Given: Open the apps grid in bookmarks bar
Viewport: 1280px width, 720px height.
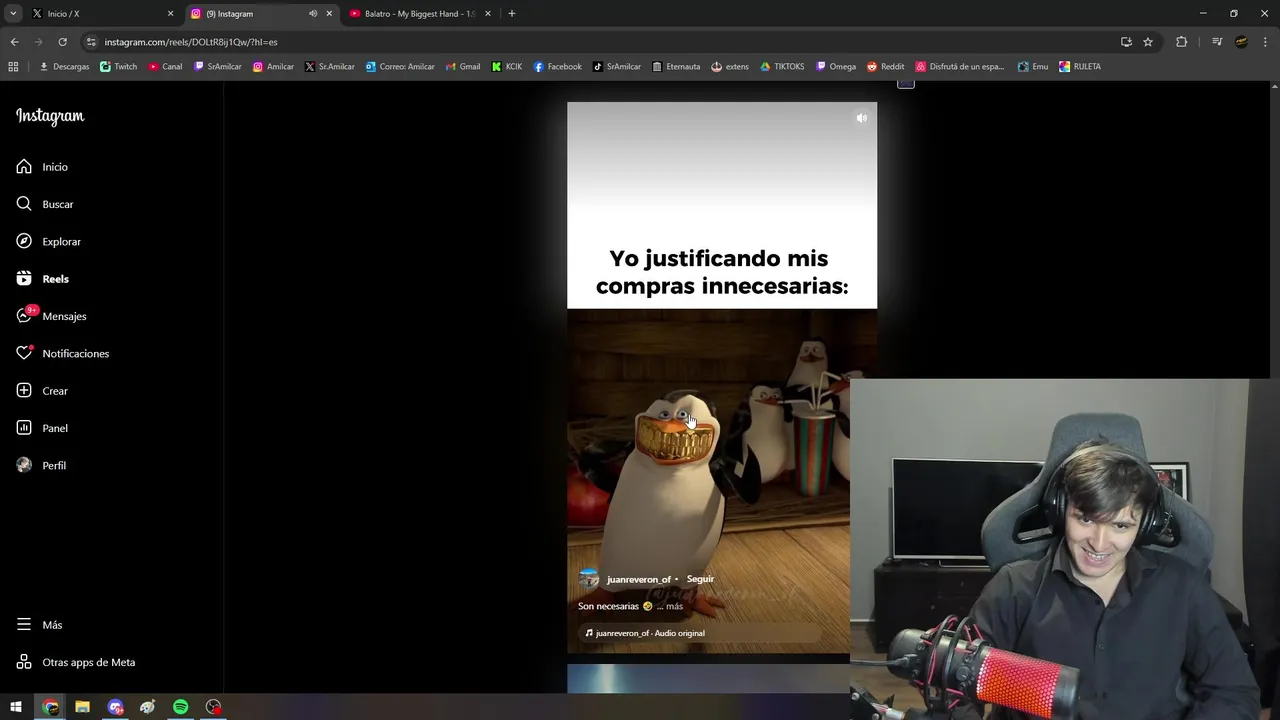Looking at the screenshot, I should 13,67.
